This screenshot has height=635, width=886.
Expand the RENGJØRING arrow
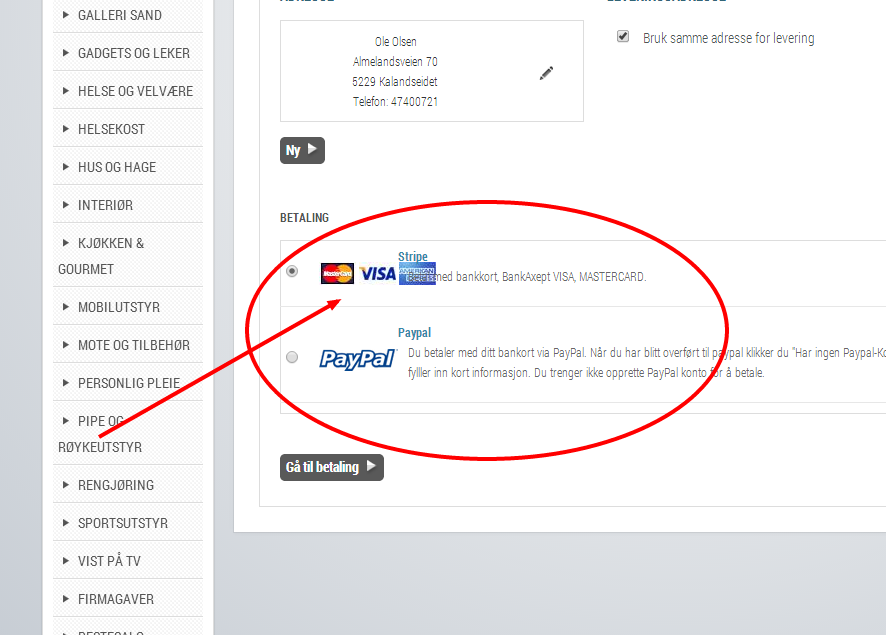66,485
